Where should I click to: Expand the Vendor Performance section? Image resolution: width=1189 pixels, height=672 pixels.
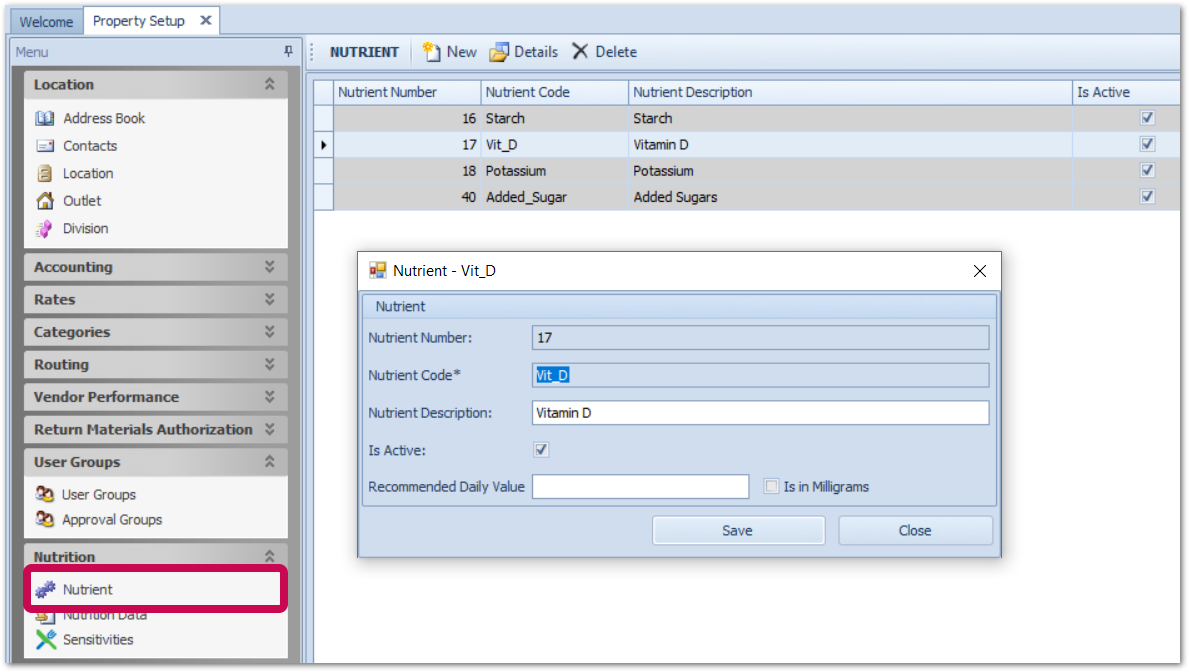point(269,397)
